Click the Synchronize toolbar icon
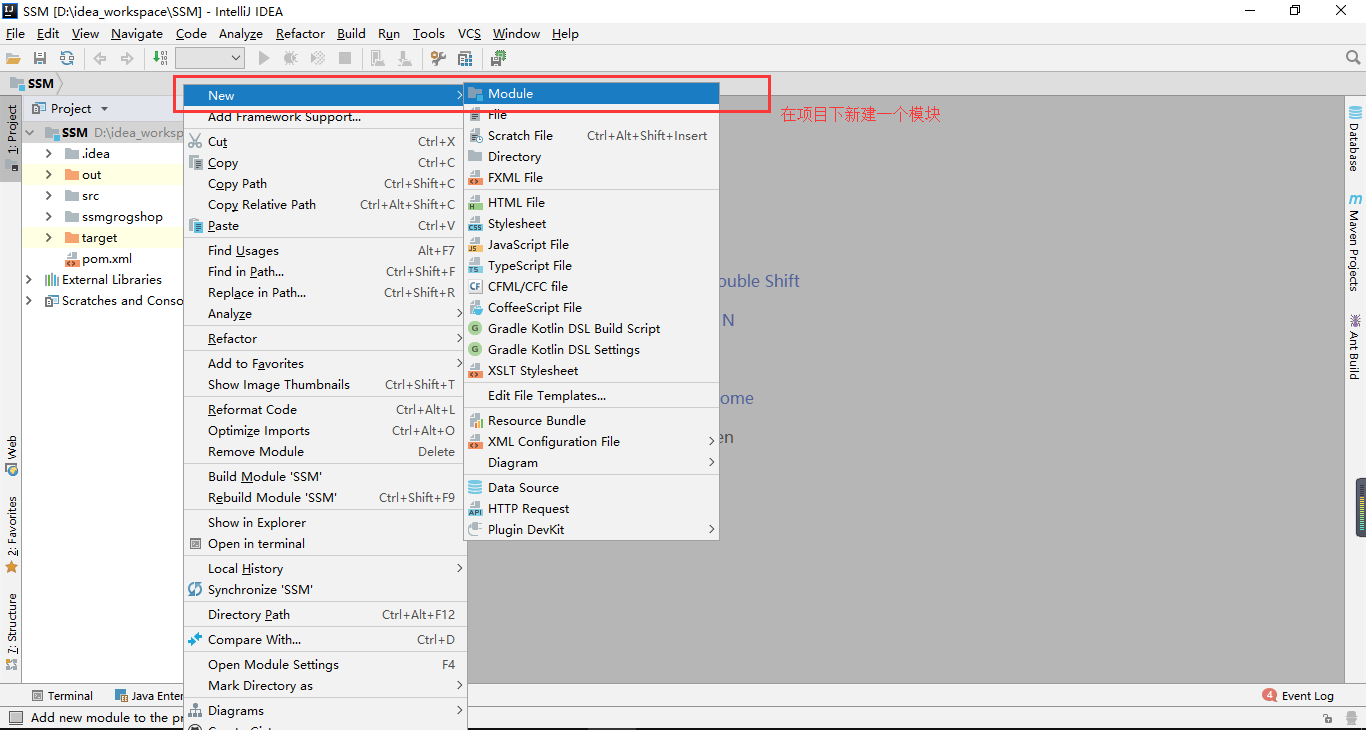The image size is (1366, 730). [66, 59]
